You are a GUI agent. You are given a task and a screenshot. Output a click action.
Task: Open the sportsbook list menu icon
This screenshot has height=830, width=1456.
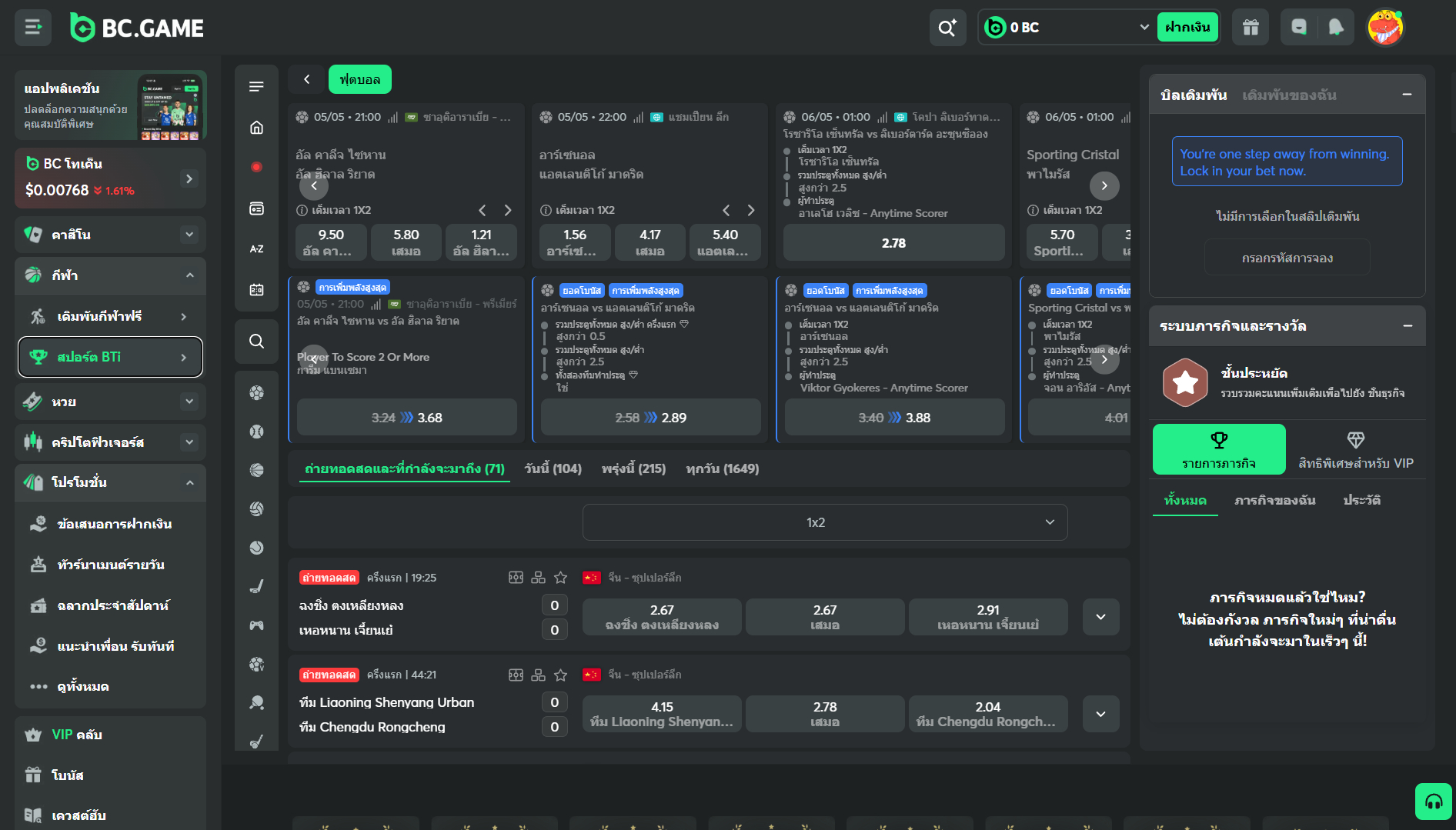pyautogui.click(x=256, y=87)
